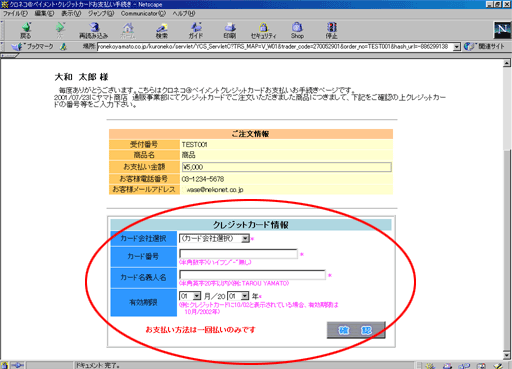Click the TEST001 order number text
Viewport: 512px width, 369px height.
point(194,144)
